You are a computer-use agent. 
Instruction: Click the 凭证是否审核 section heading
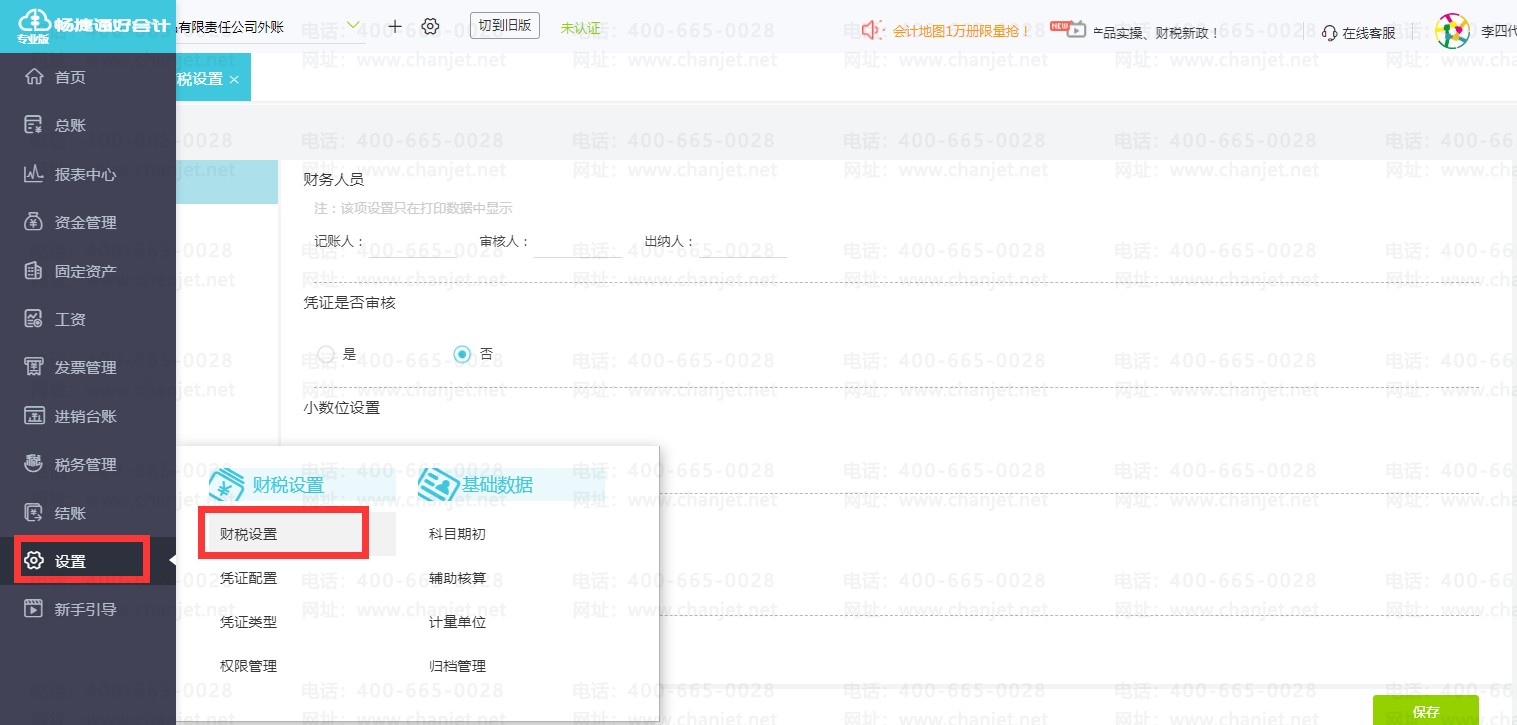[x=349, y=302]
